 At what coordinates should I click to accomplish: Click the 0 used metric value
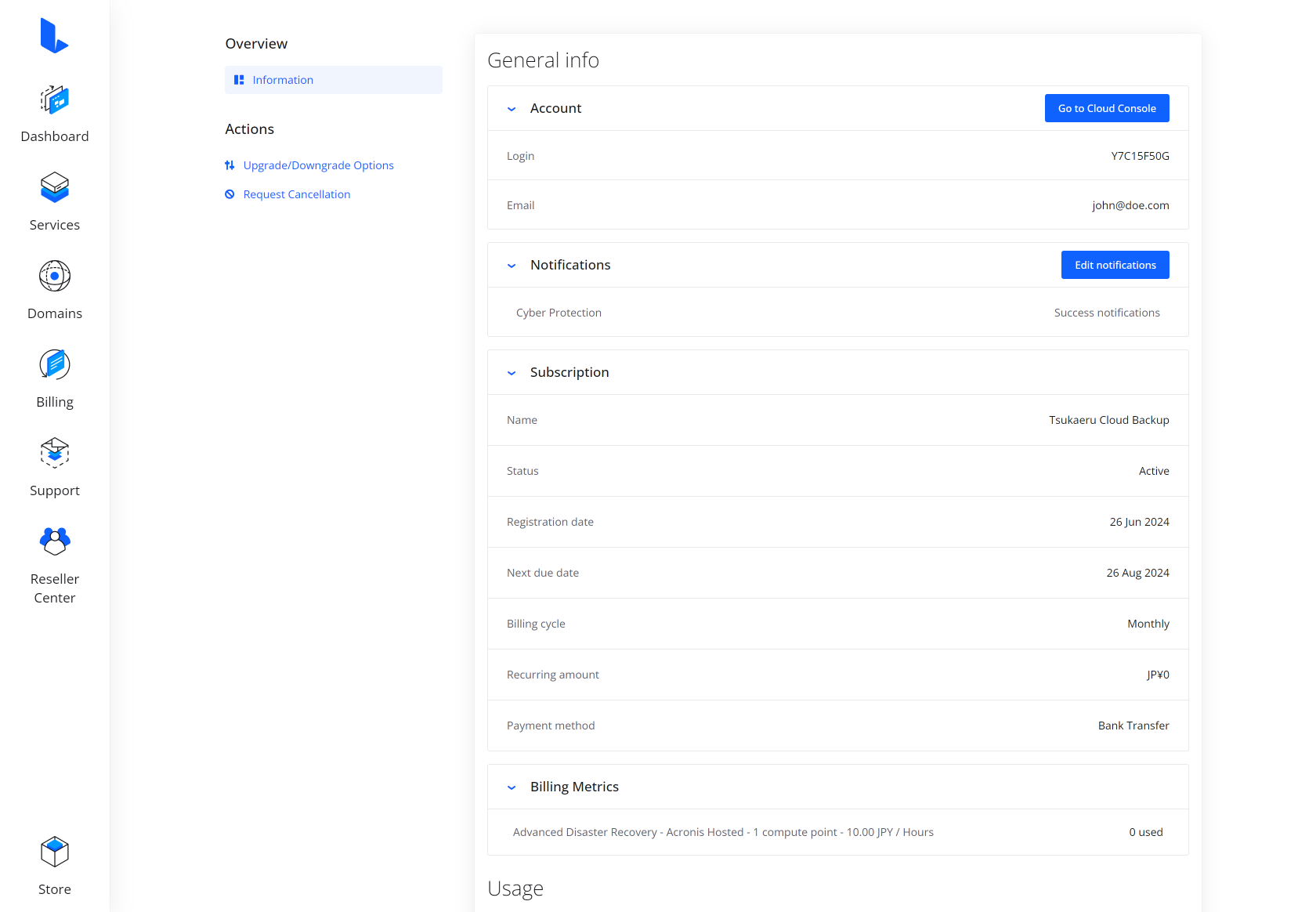tap(1146, 832)
